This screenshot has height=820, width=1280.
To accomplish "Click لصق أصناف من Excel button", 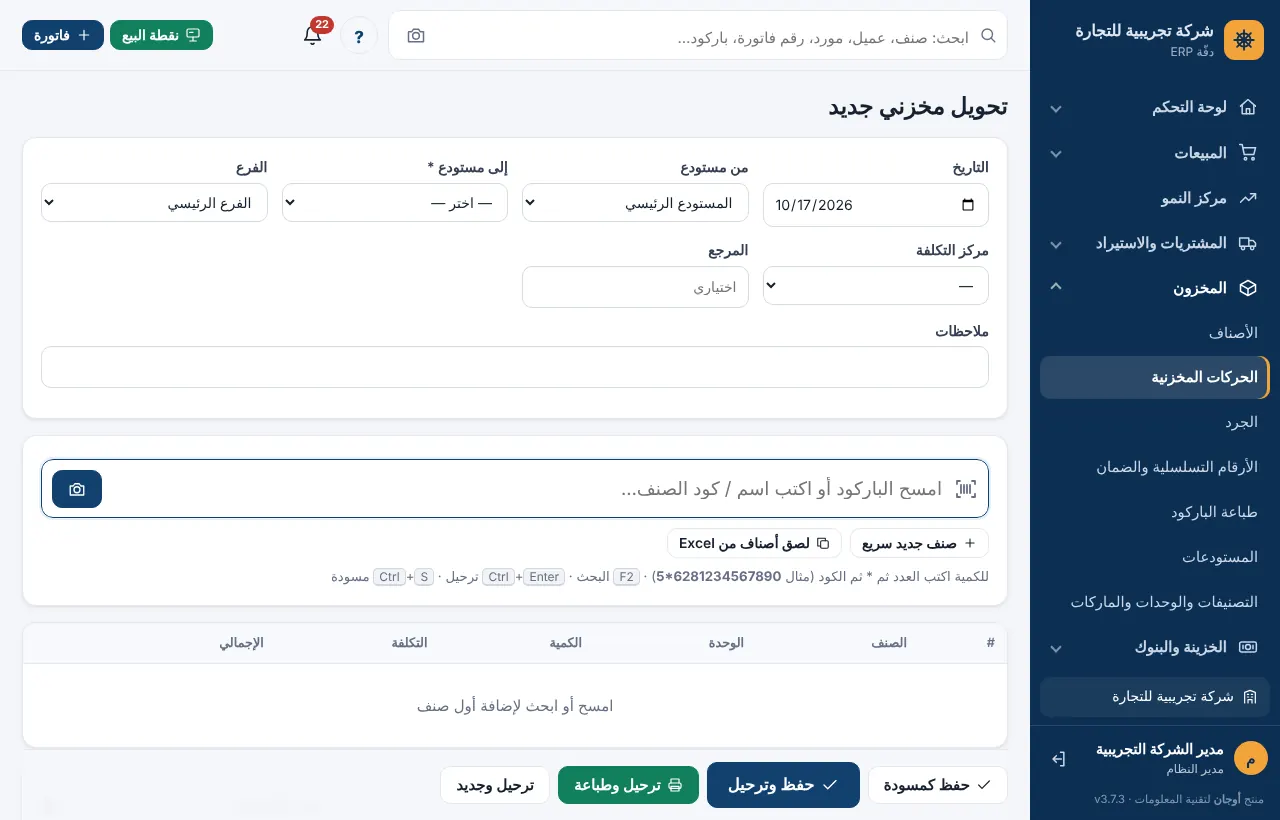I will pyautogui.click(x=754, y=543).
